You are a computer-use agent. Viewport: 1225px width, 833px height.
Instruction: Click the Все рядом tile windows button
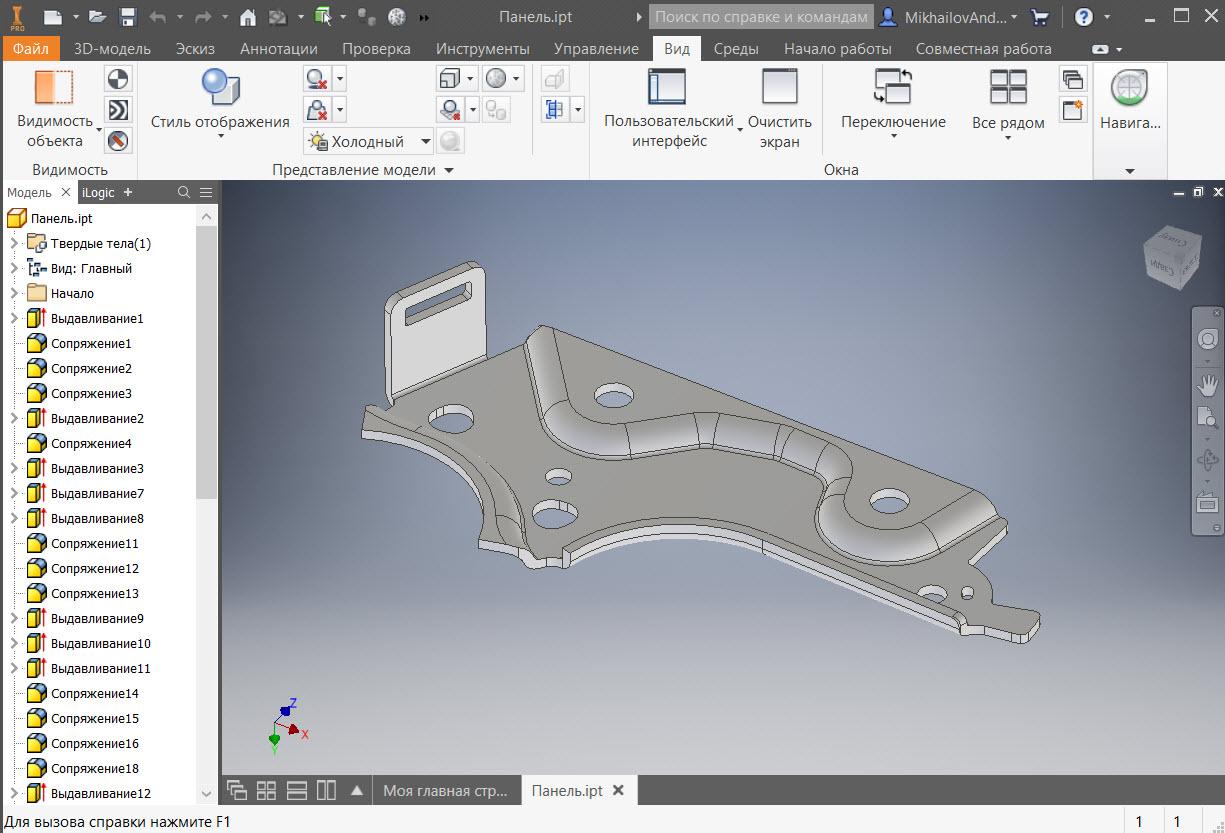pyautogui.click(x=1008, y=104)
